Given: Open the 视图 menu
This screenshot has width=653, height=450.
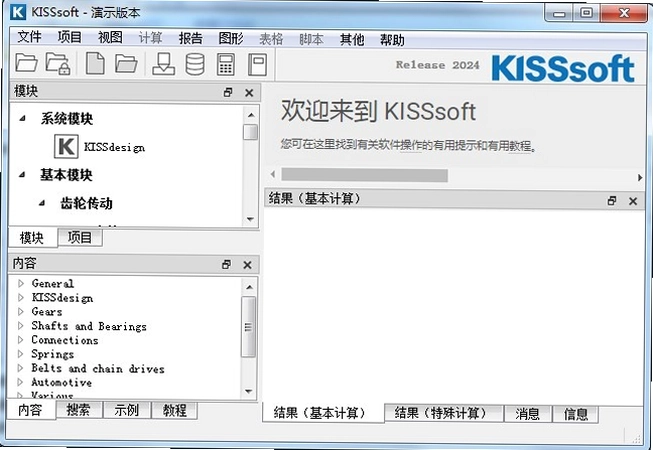Looking at the screenshot, I should pyautogui.click(x=110, y=37).
